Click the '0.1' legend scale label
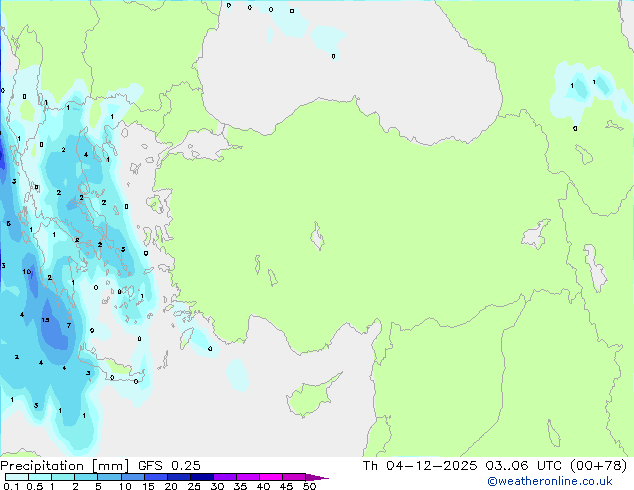Viewport: 634px width, 490px height. [x=11, y=486]
